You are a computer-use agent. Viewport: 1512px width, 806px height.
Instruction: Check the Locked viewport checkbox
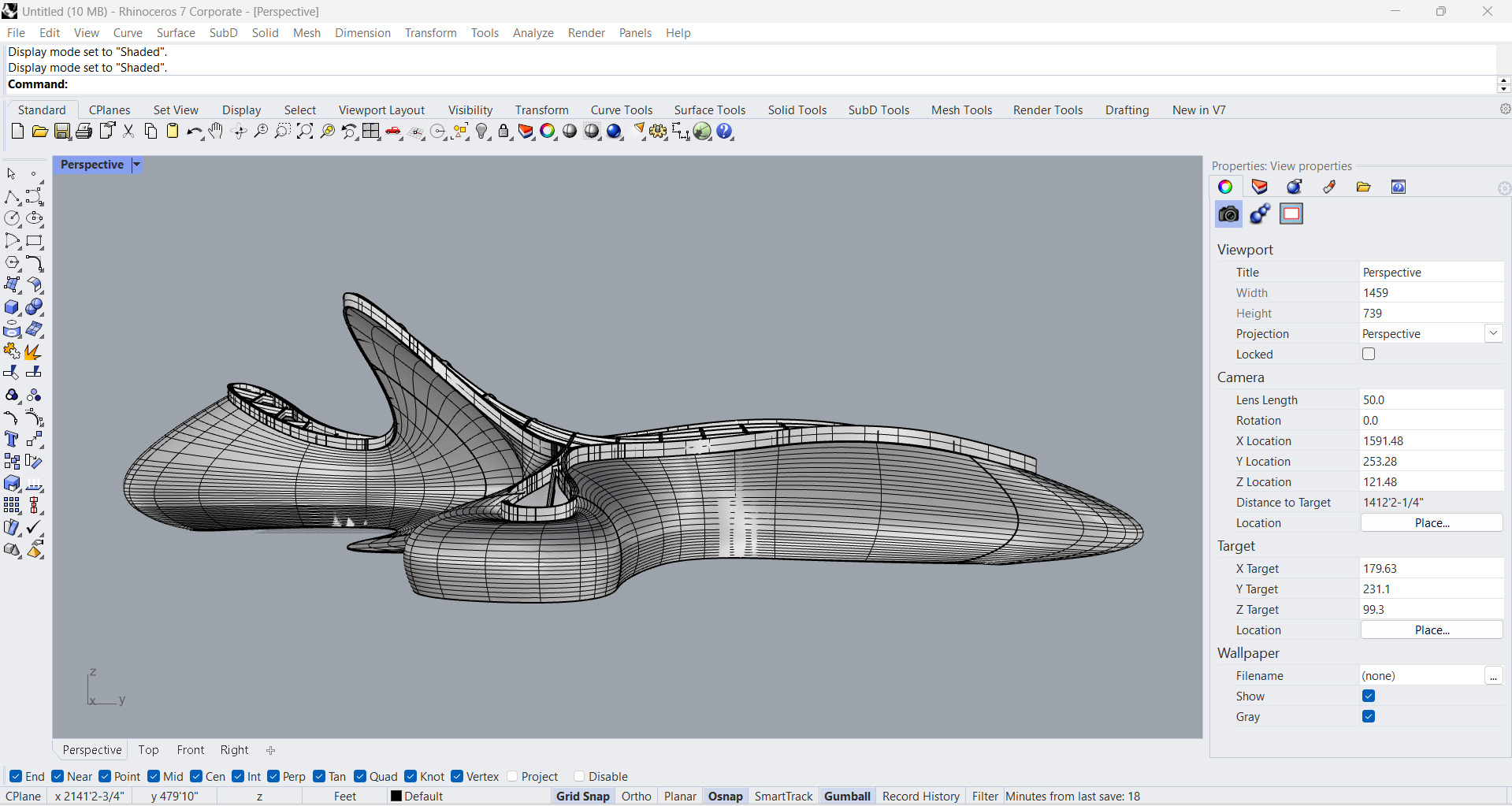click(1369, 354)
